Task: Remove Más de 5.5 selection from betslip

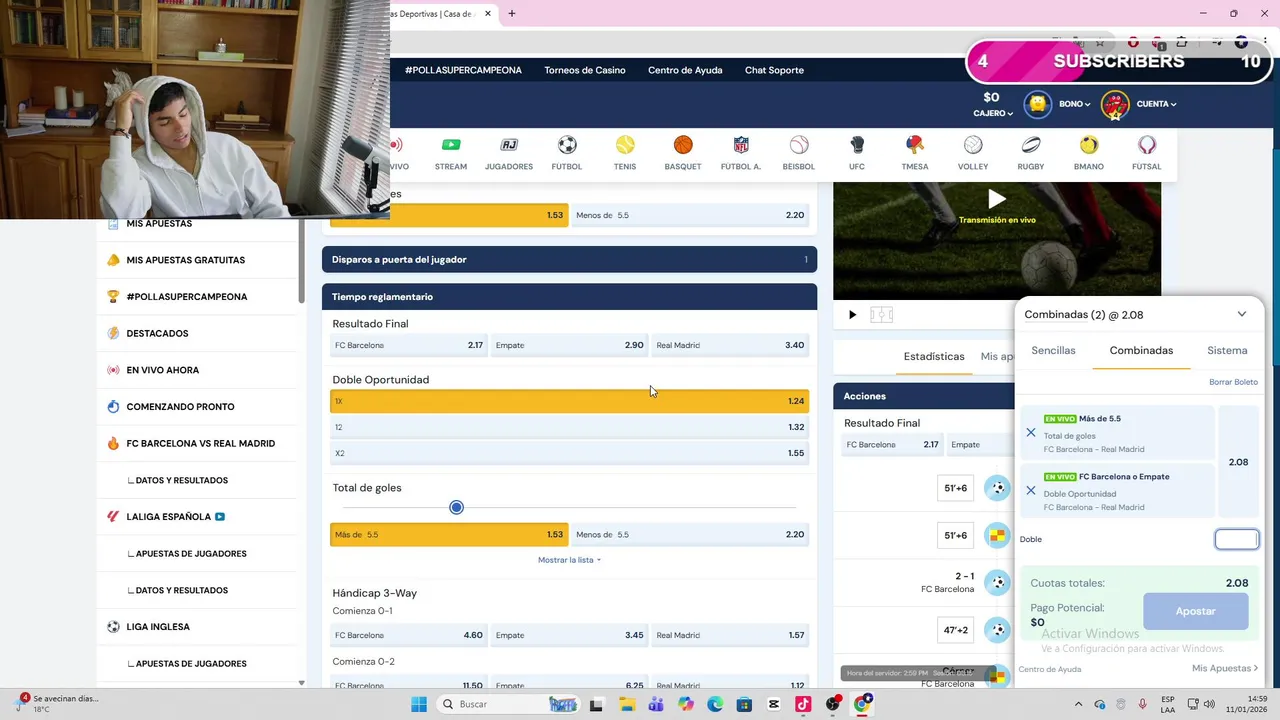Action: point(1031,433)
